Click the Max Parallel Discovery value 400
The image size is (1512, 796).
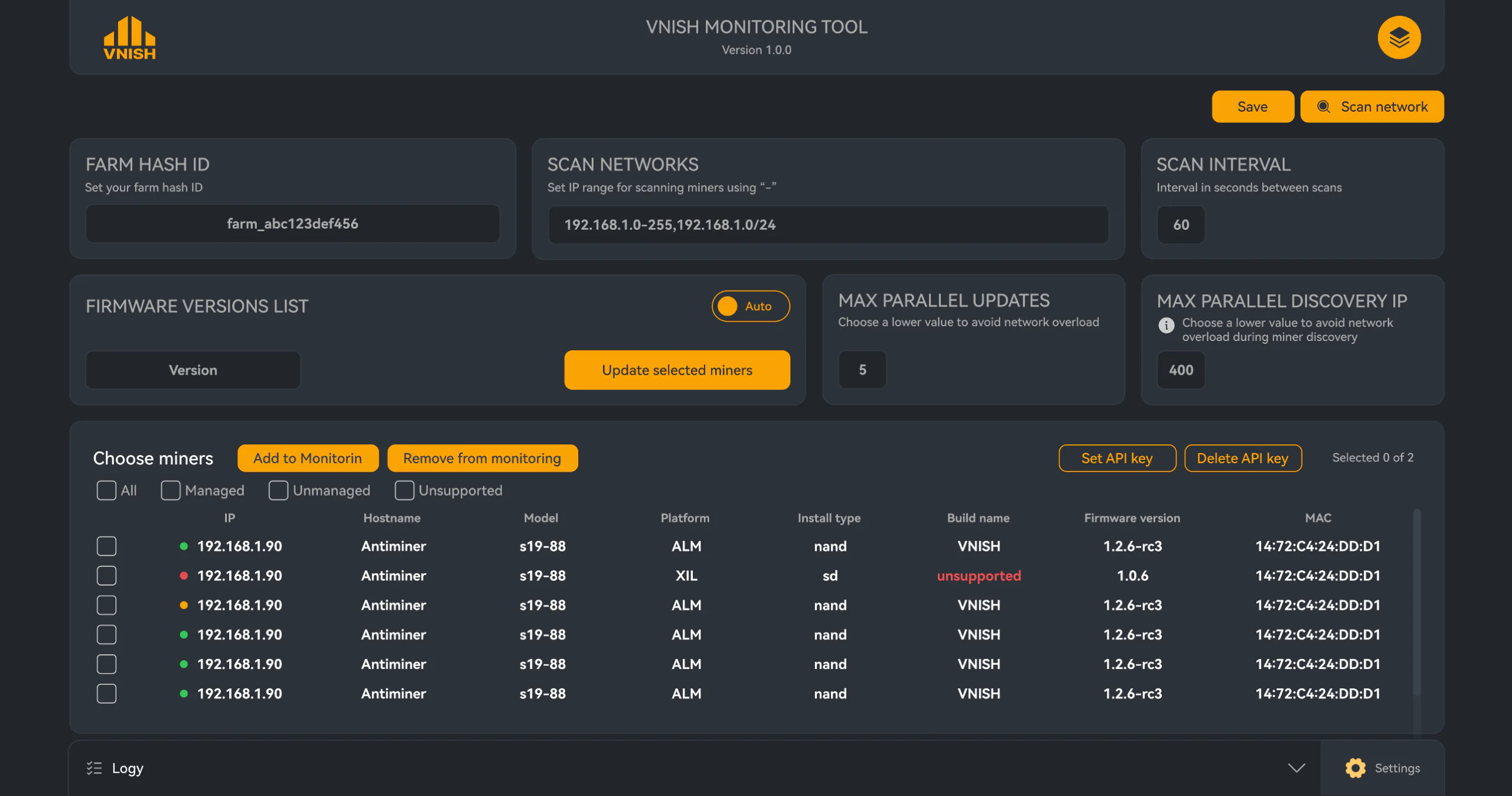[1181, 370]
